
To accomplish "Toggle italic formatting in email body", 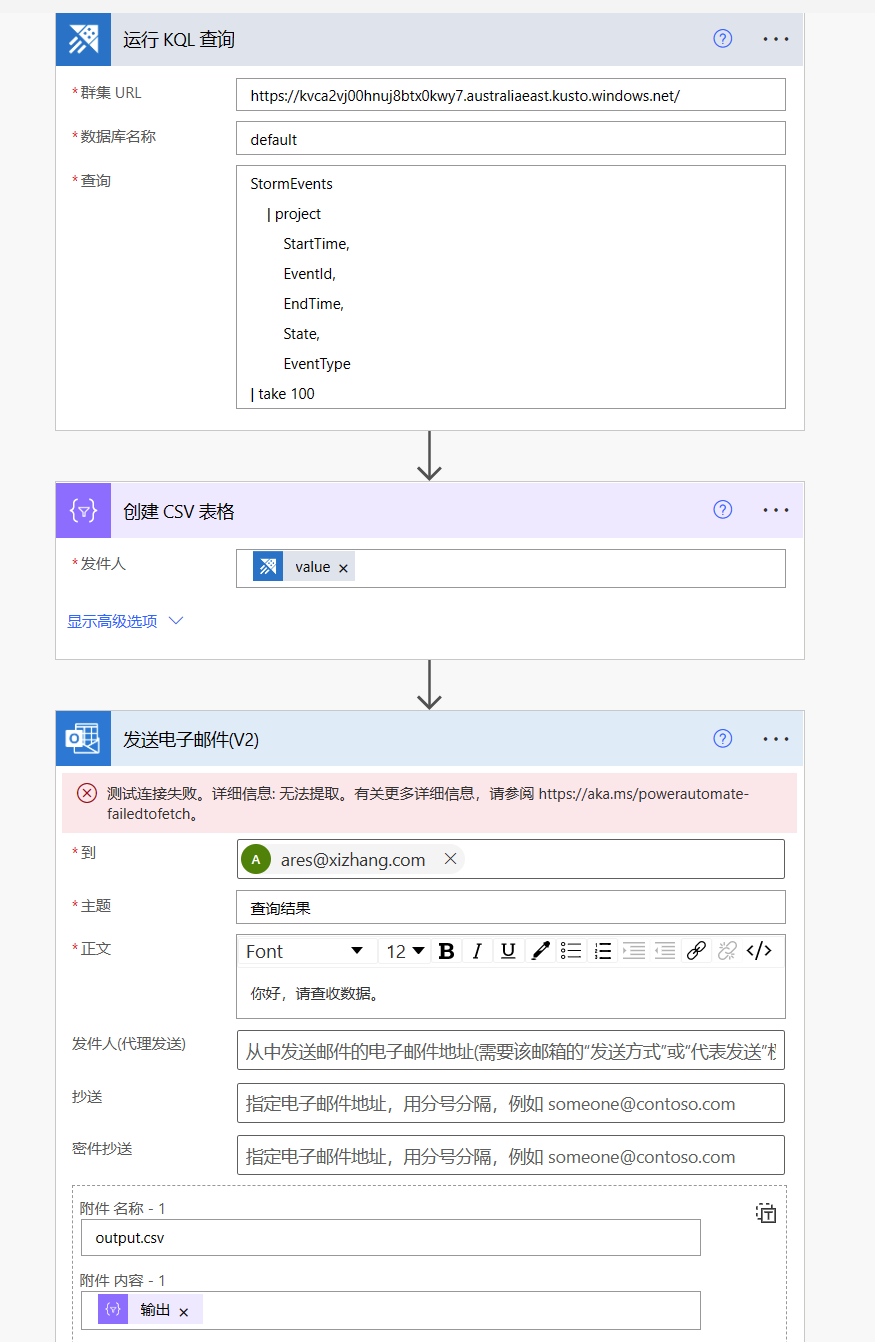I will [x=477, y=951].
